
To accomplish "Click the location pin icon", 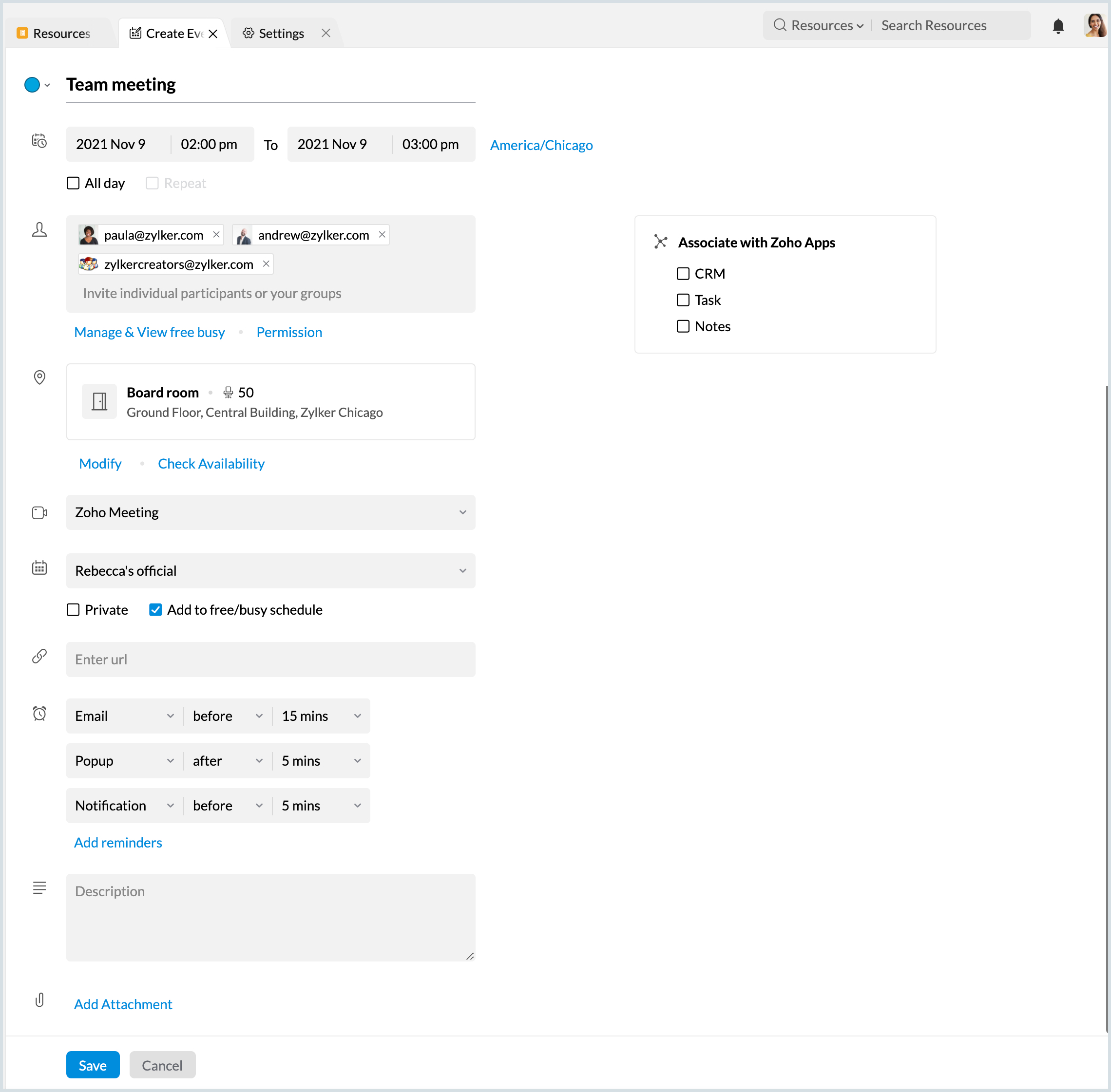I will tap(39, 377).
